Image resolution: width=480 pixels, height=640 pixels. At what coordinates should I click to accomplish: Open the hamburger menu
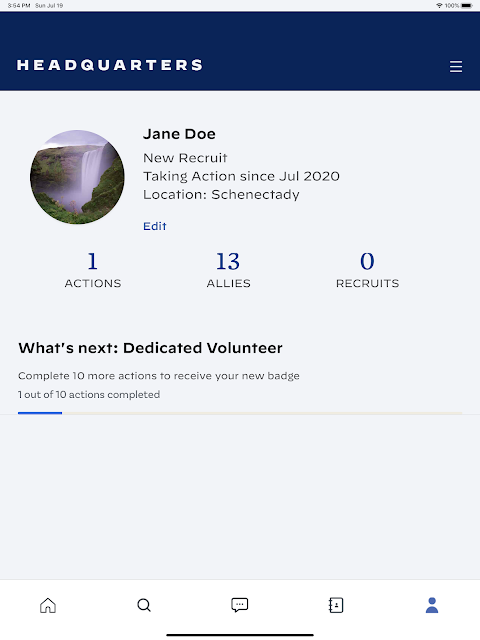coord(456,66)
